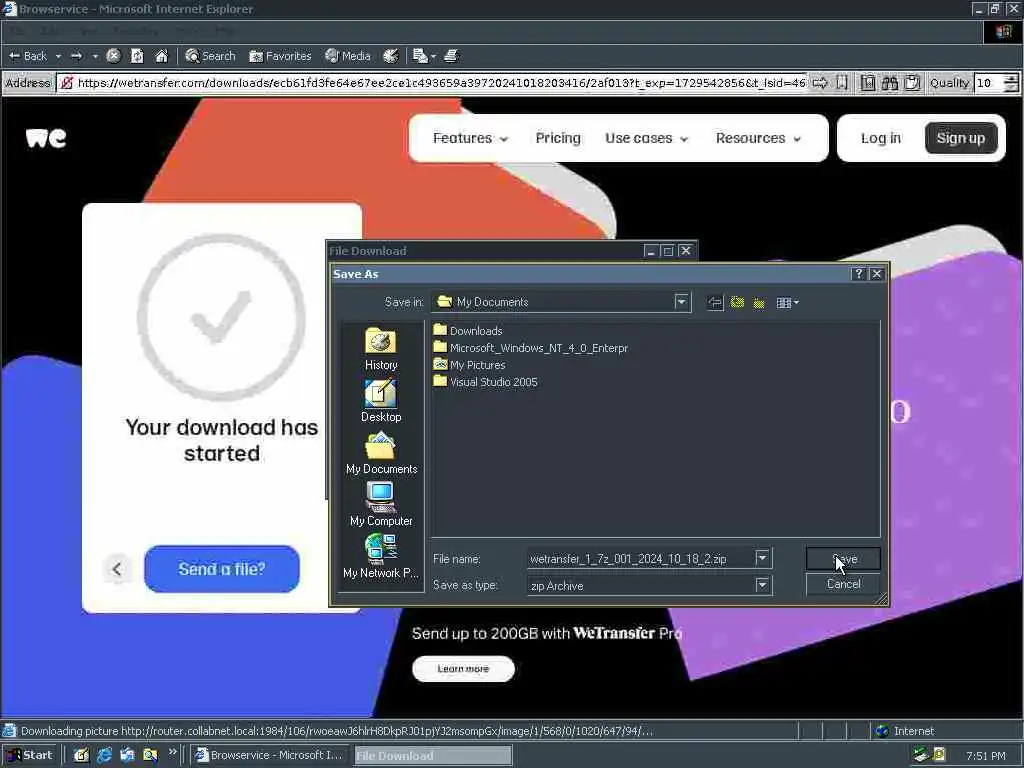Viewport: 1024px width, 768px height.
Task: Click the Save As help question button
Action: coord(859,274)
